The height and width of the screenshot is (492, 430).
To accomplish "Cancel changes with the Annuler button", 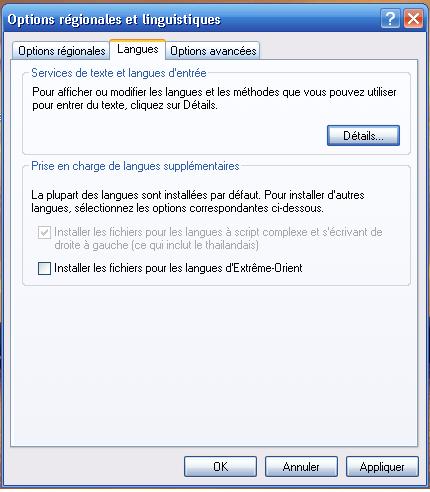I will 301,467.
